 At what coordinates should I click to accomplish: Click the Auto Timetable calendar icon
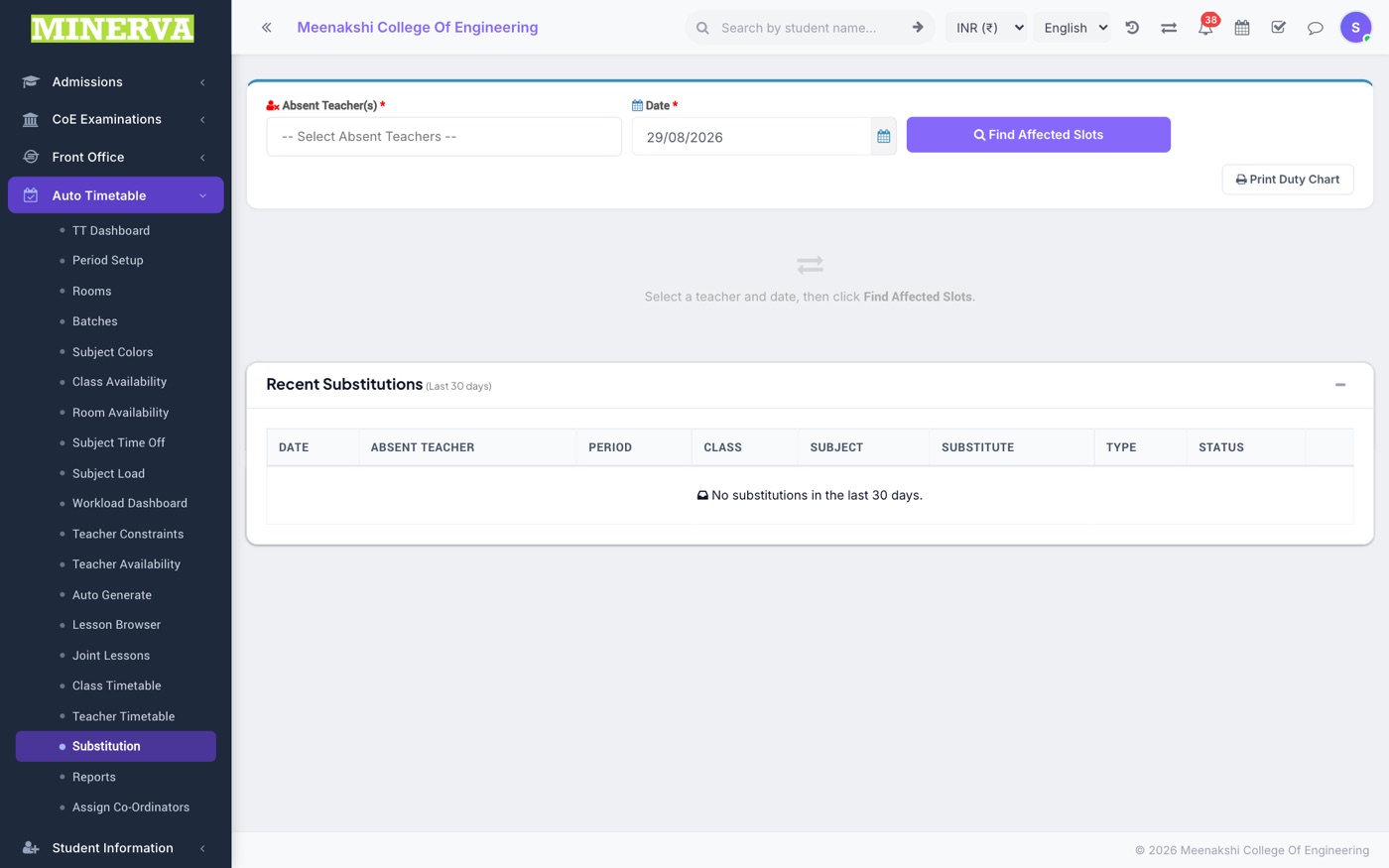pos(31,195)
